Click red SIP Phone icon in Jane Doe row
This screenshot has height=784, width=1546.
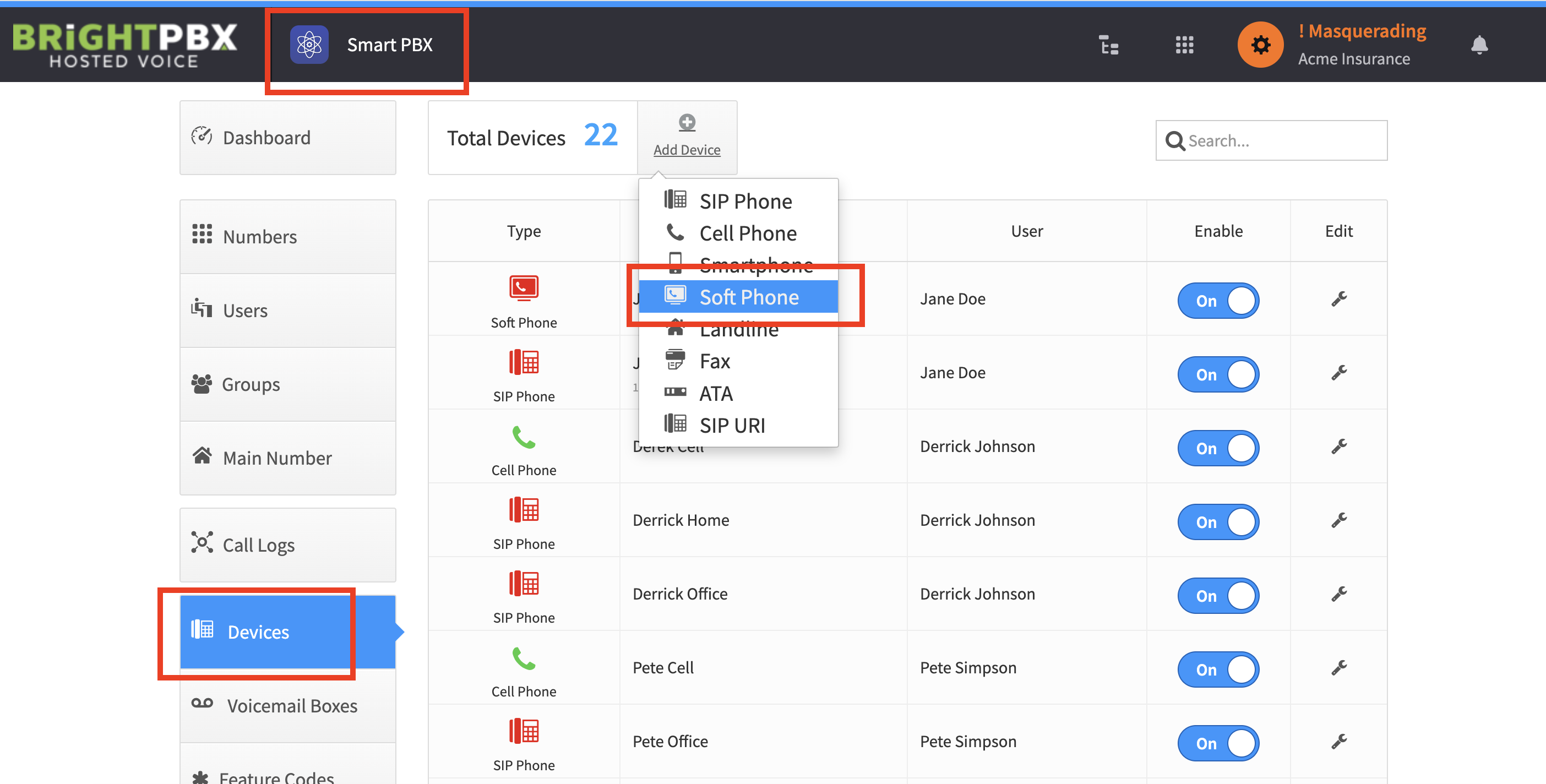coord(524,362)
